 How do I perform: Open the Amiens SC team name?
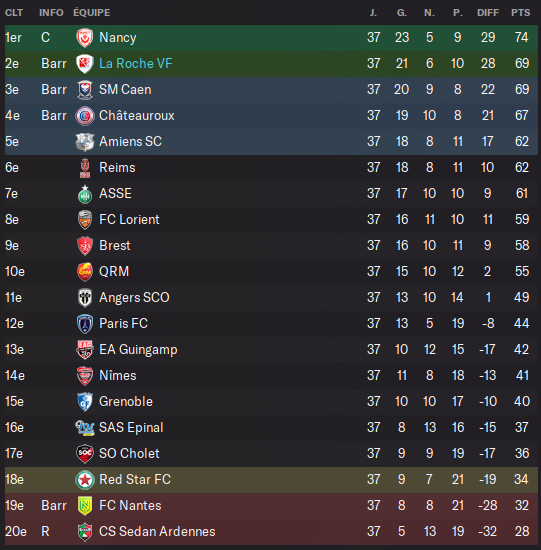click(131, 141)
